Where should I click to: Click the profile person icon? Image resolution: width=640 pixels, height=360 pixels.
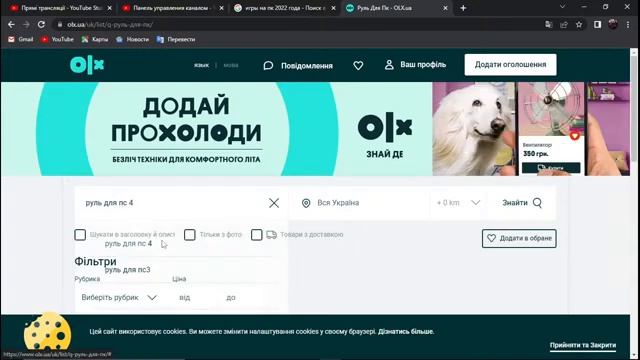point(389,65)
